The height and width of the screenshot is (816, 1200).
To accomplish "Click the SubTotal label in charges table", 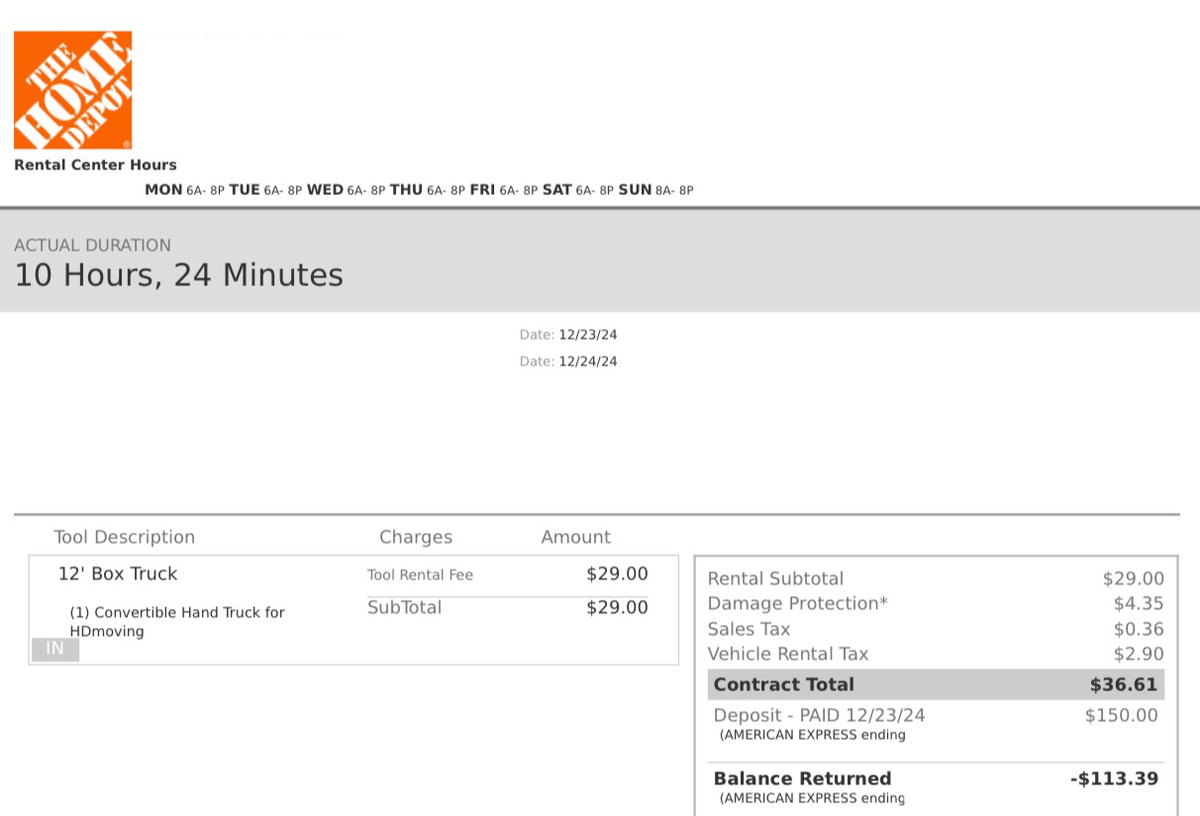I will (x=404, y=608).
